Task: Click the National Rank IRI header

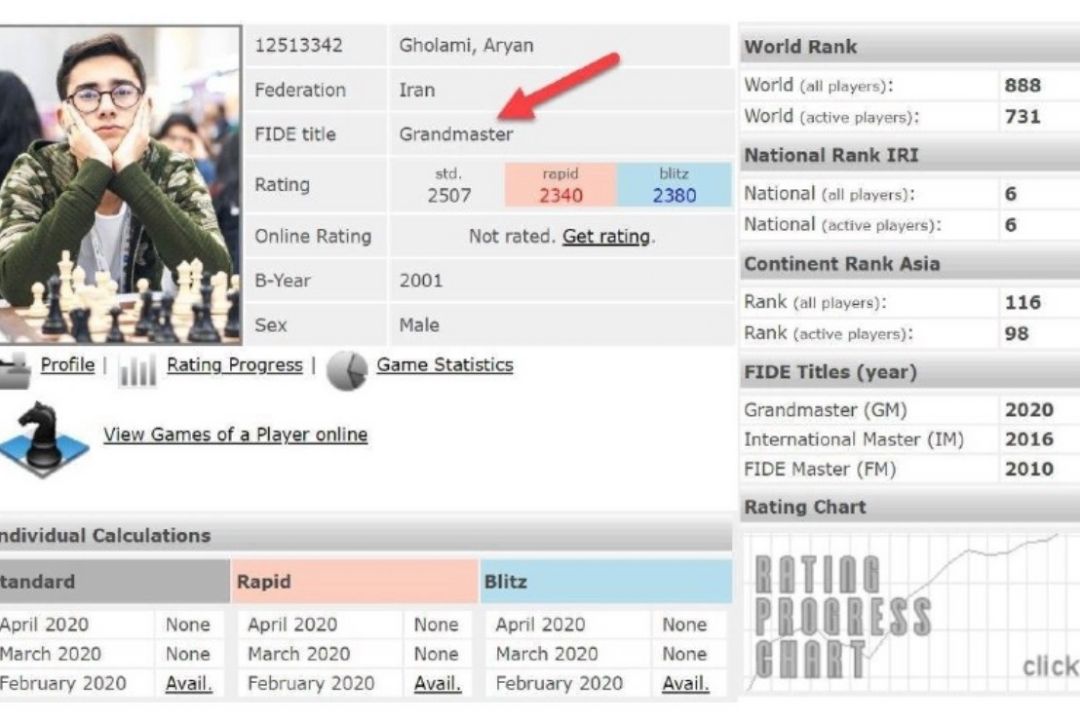Action: 910,155
